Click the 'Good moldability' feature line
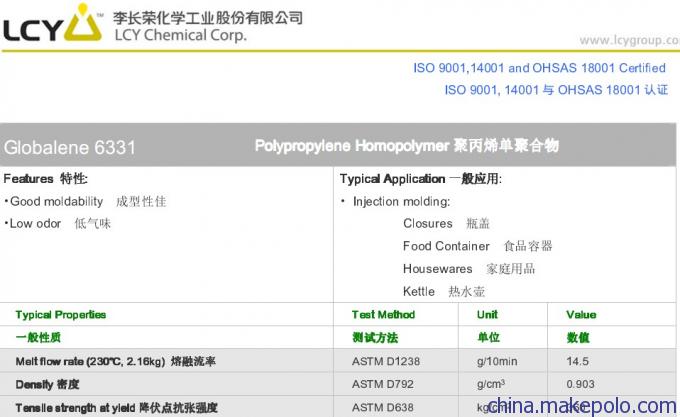The image size is (680, 417). (x=85, y=202)
